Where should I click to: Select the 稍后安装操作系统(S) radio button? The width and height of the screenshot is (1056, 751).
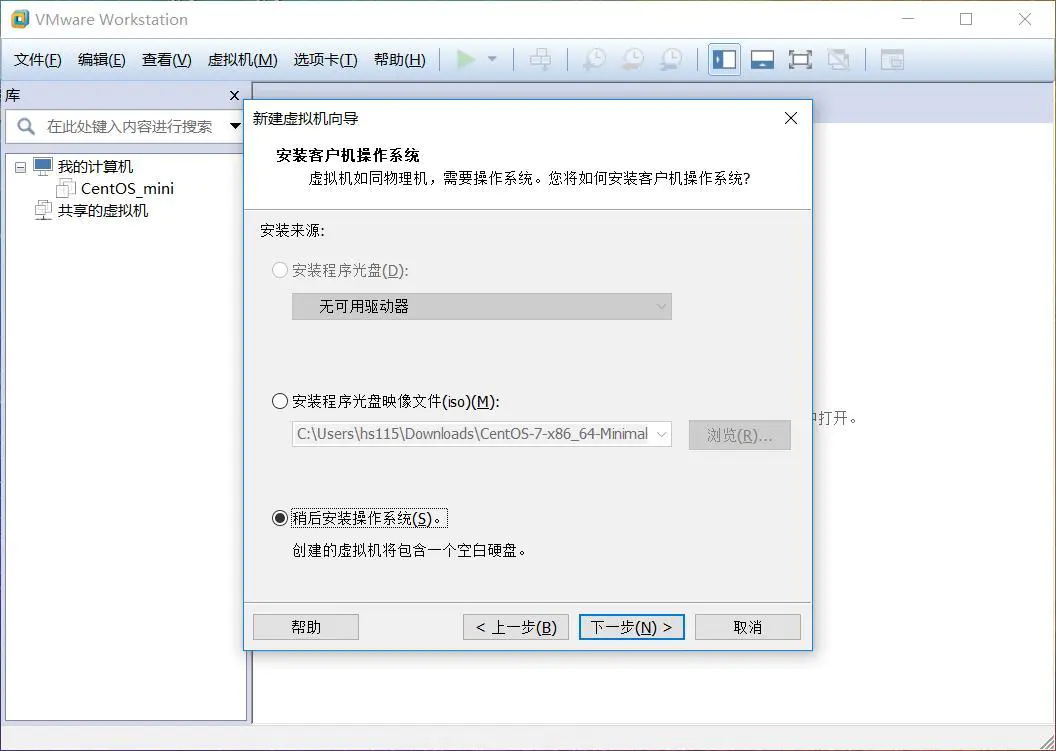tap(279, 518)
